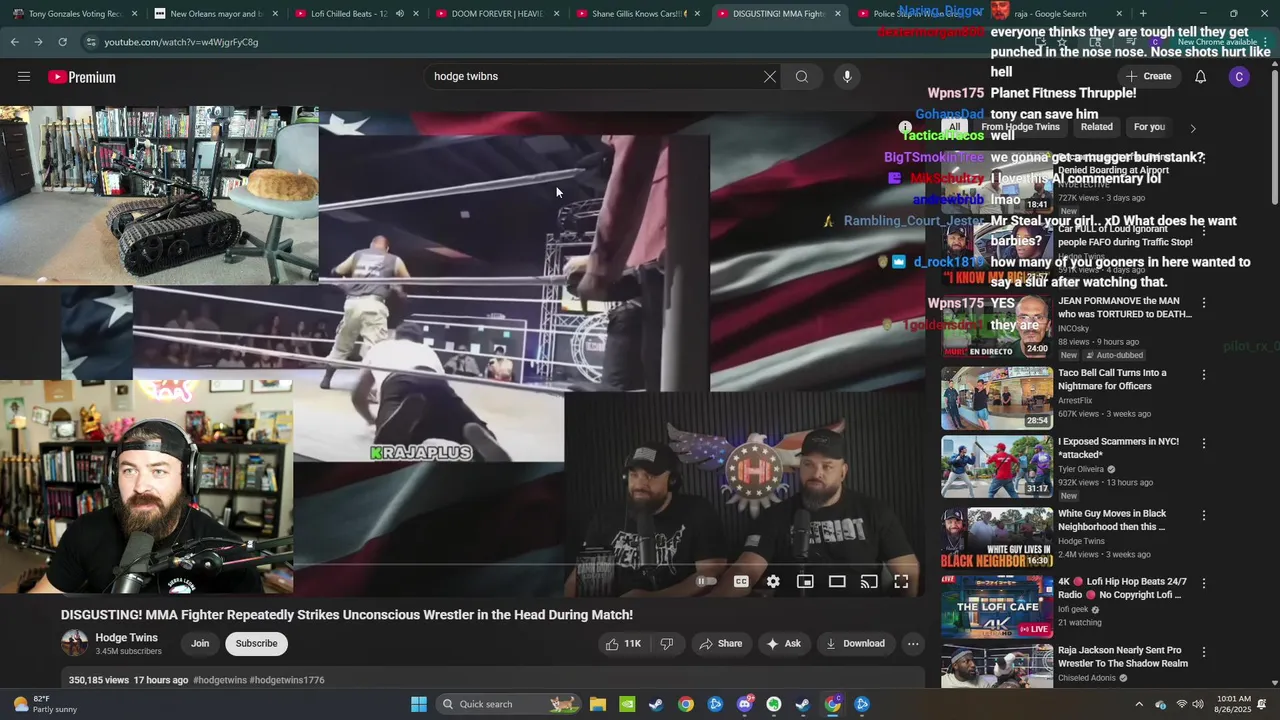Open White Guy Moves in Black Neighborhood title

tap(1112, 520)
